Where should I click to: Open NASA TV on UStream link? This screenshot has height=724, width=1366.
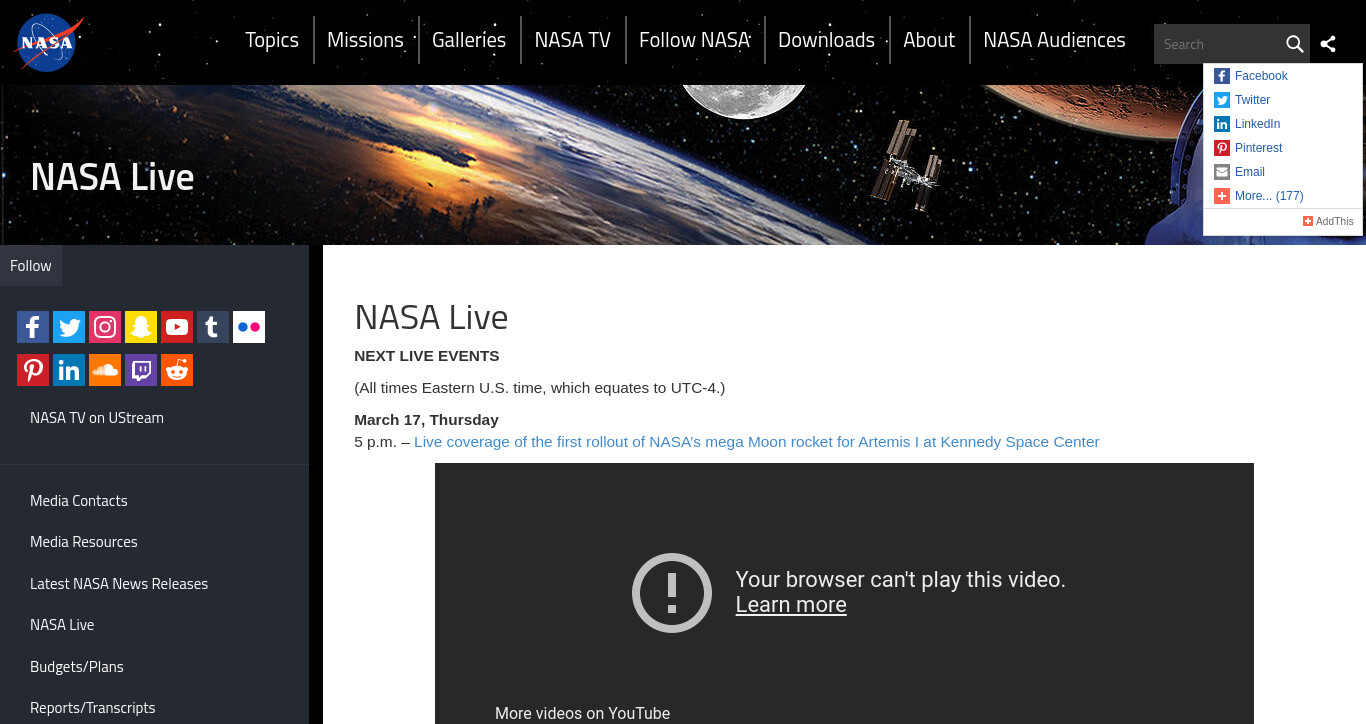coord(97,418)
